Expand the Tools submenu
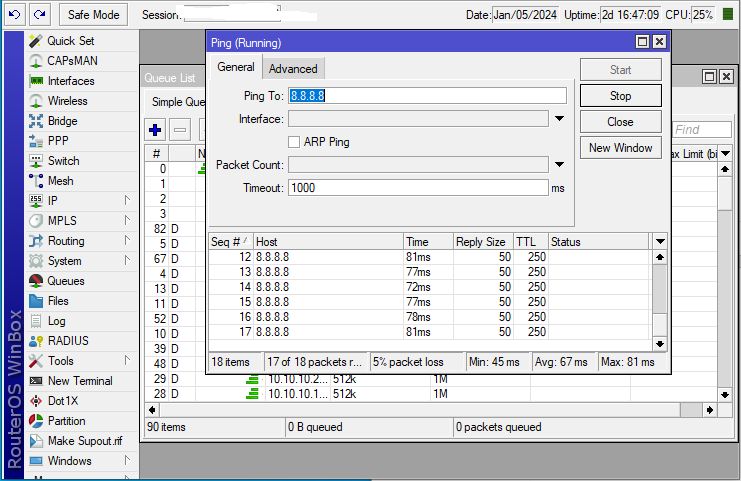Screen dimensions: 741x481 127,361
